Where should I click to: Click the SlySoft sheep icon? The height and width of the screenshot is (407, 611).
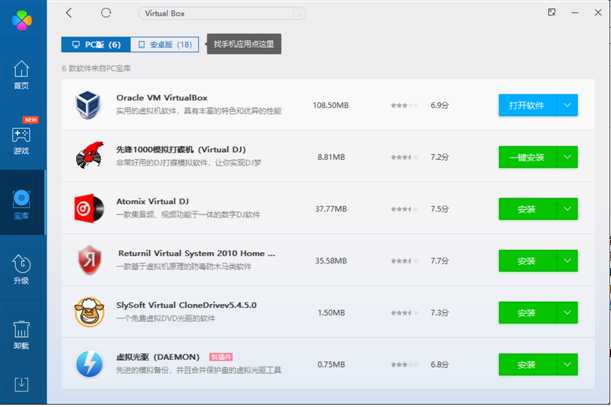click(89, 312)
